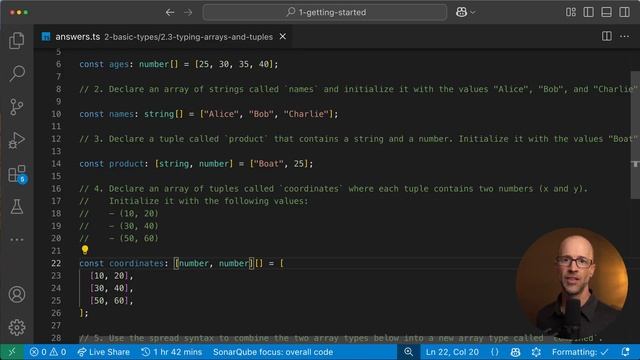Open the Copilot chat icon in title bar

(x=461, y=12)
